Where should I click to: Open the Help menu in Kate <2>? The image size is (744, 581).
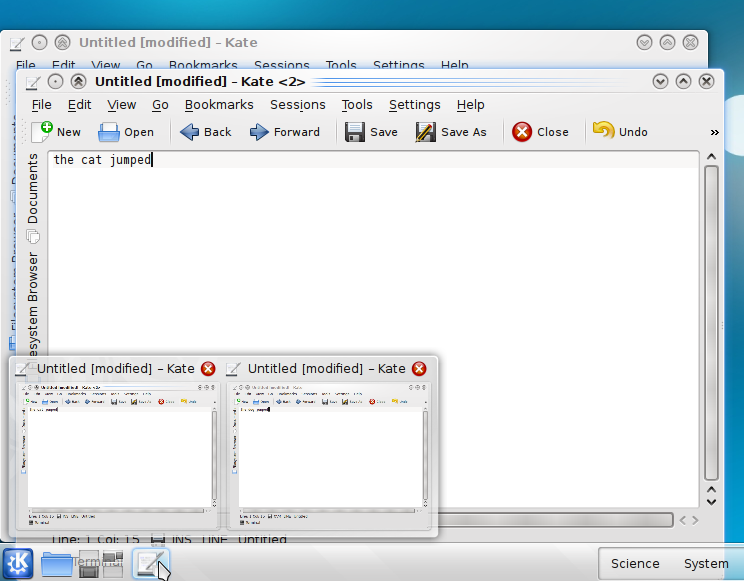tap(471, 104)
